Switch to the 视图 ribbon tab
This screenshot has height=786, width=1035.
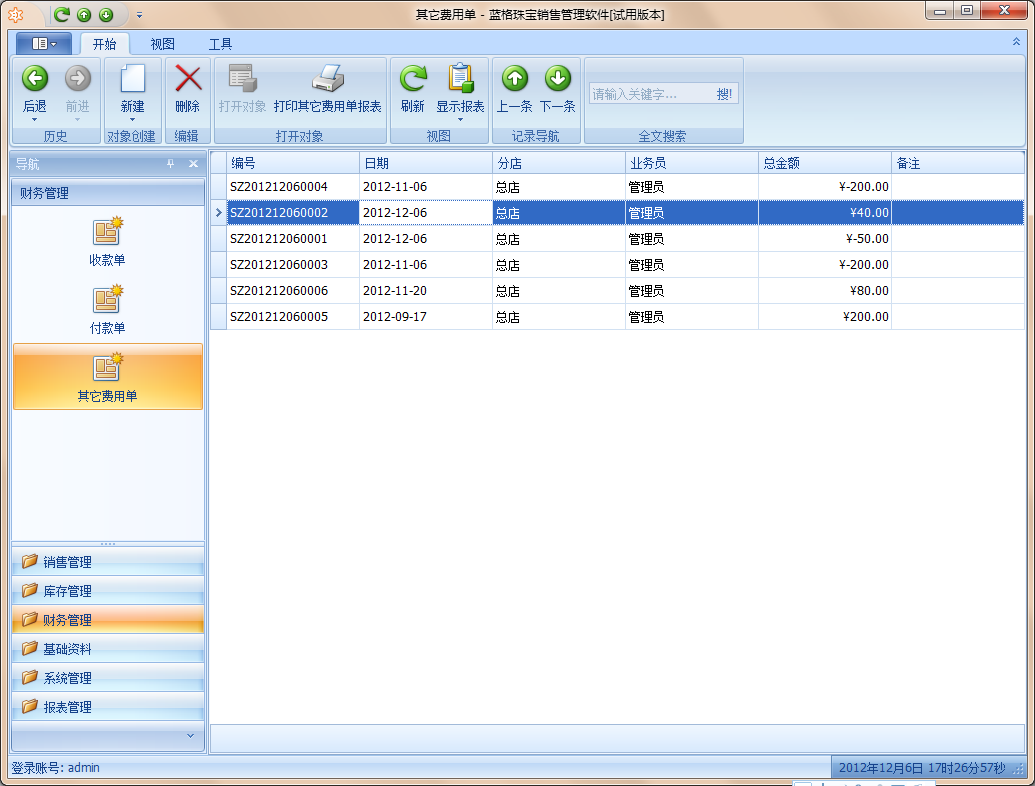pos(162,44)
